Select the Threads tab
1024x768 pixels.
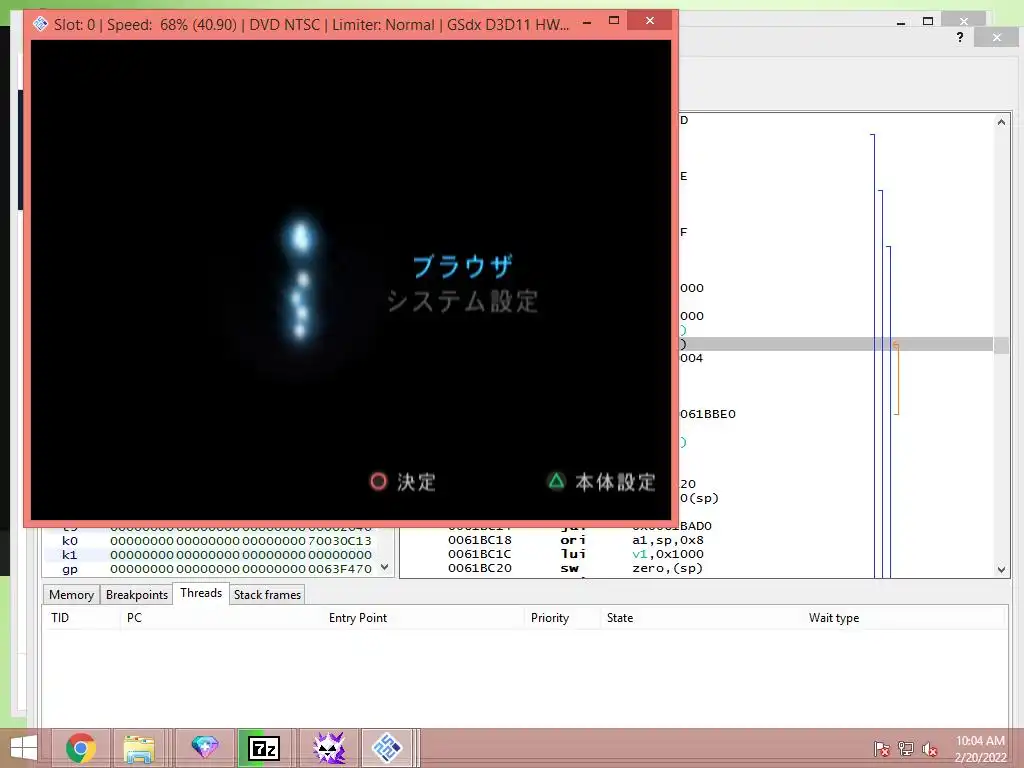(200, 593)
